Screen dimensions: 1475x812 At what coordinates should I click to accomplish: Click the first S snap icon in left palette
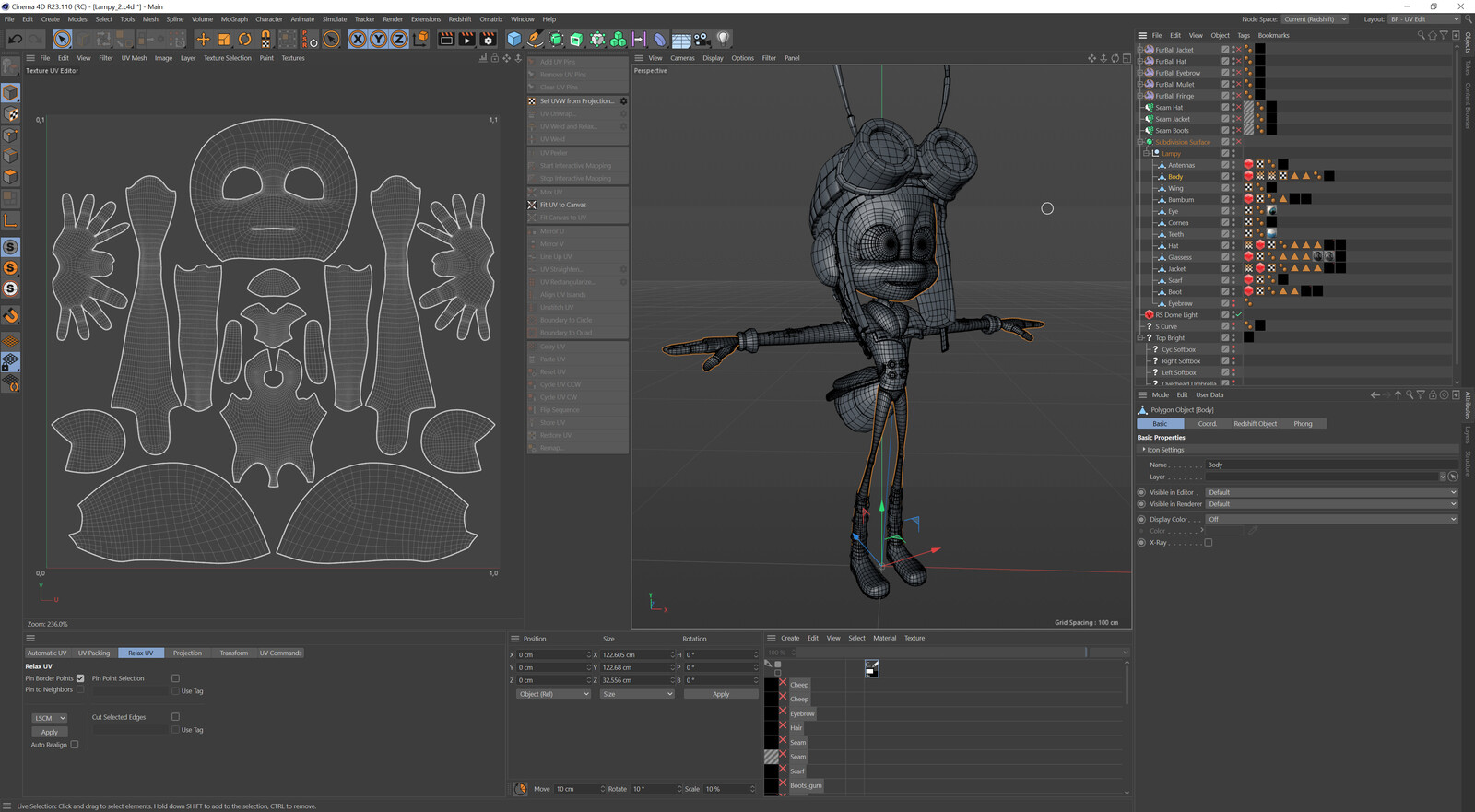(x=10, y=247)
